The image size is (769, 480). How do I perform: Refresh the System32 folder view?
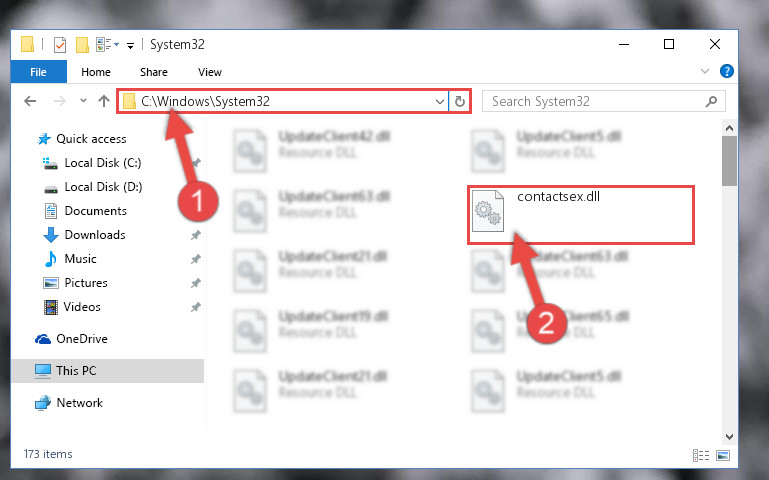click(x=460, y=101)
